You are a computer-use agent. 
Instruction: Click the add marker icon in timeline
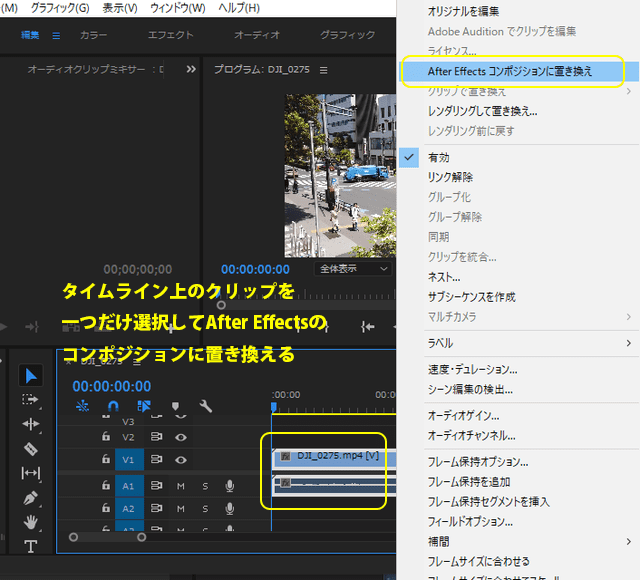coord(175,406)
